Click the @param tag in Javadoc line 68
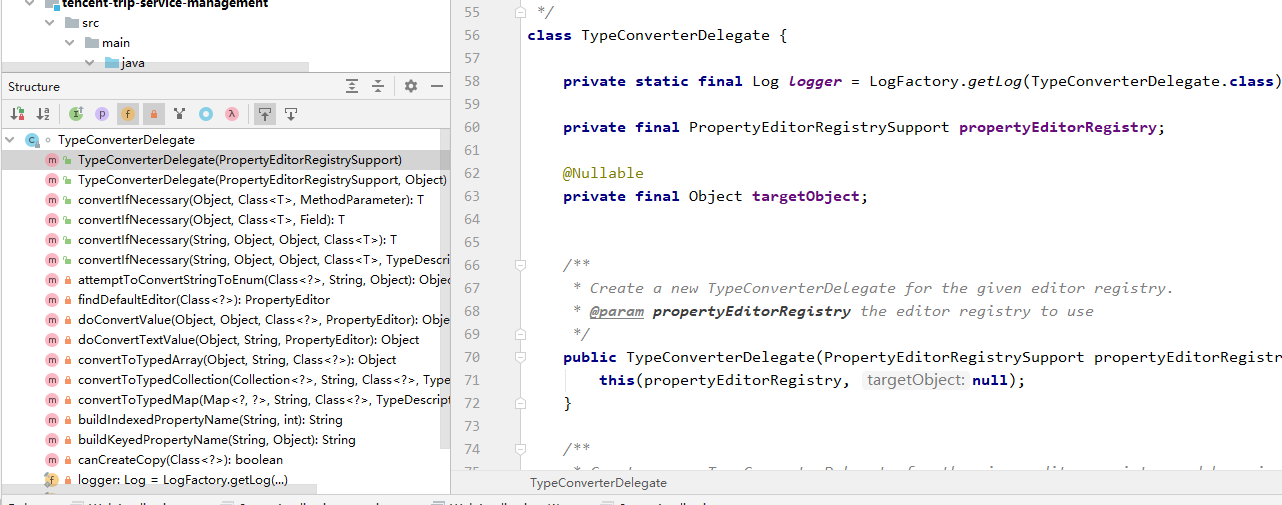1282x505 pixels. tap(617, 311)
